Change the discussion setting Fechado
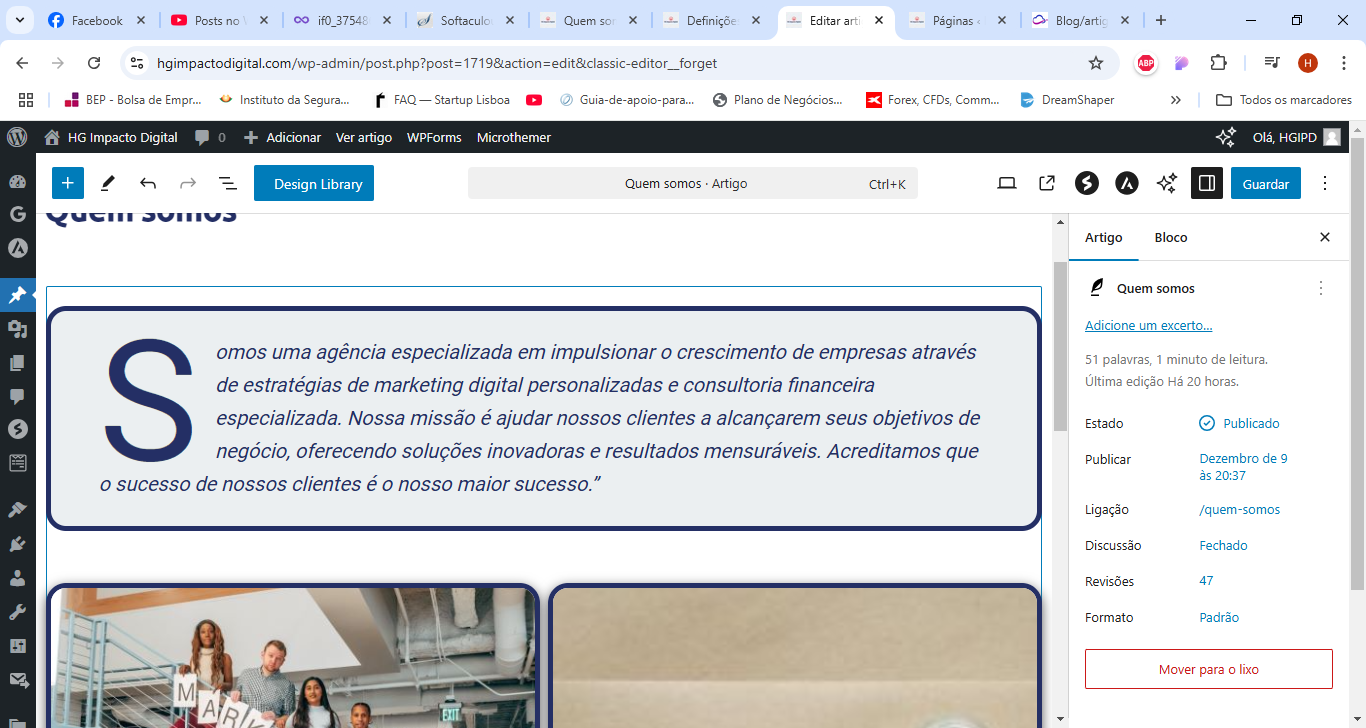The height and width of the screenshot is (728, 1366). [x=1223, y=545]
